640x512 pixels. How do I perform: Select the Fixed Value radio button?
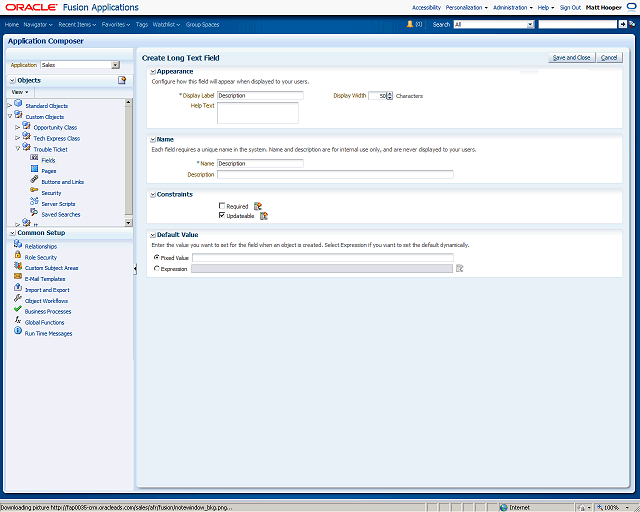point(157,258)
